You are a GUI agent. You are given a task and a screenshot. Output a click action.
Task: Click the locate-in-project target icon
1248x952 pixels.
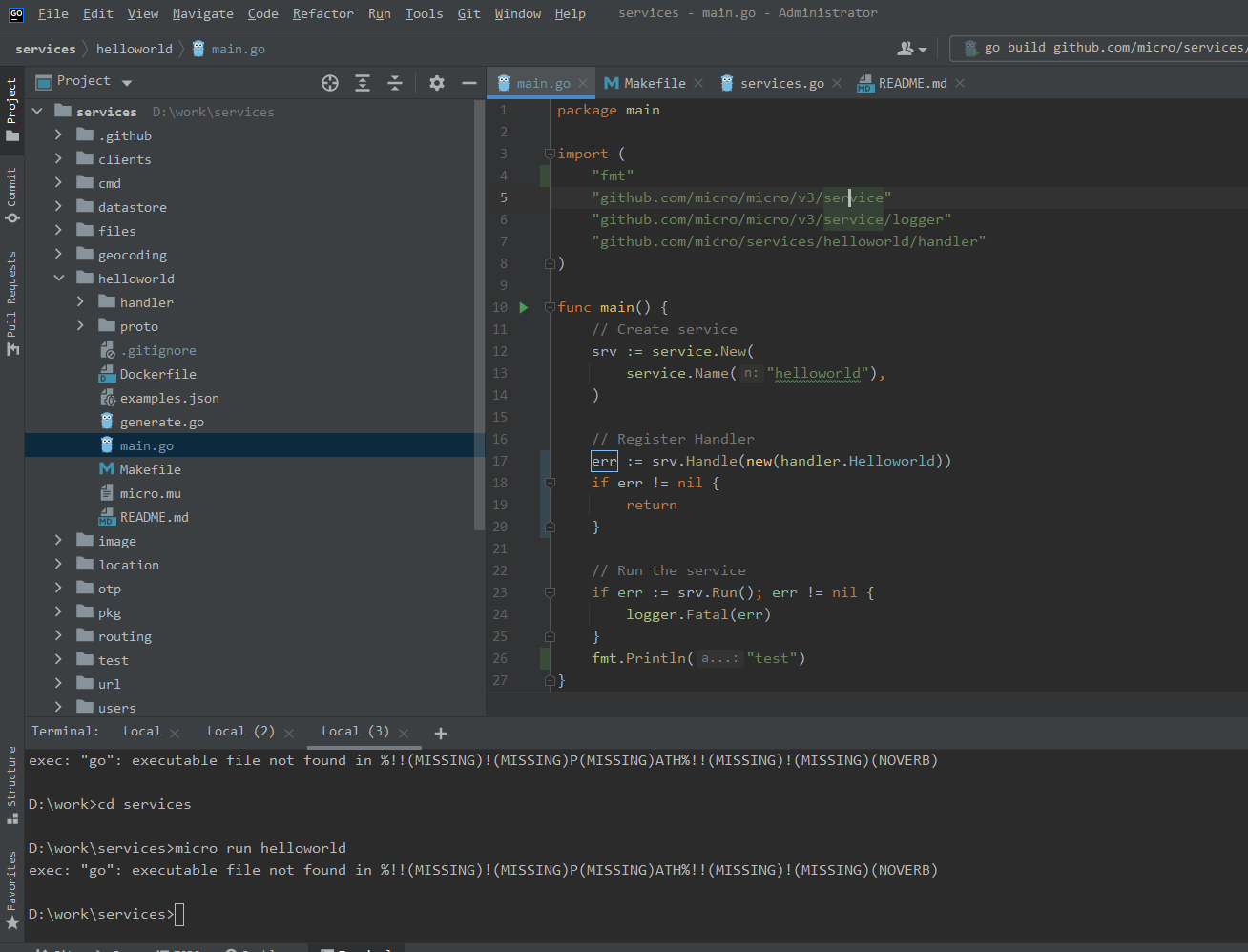330,83
